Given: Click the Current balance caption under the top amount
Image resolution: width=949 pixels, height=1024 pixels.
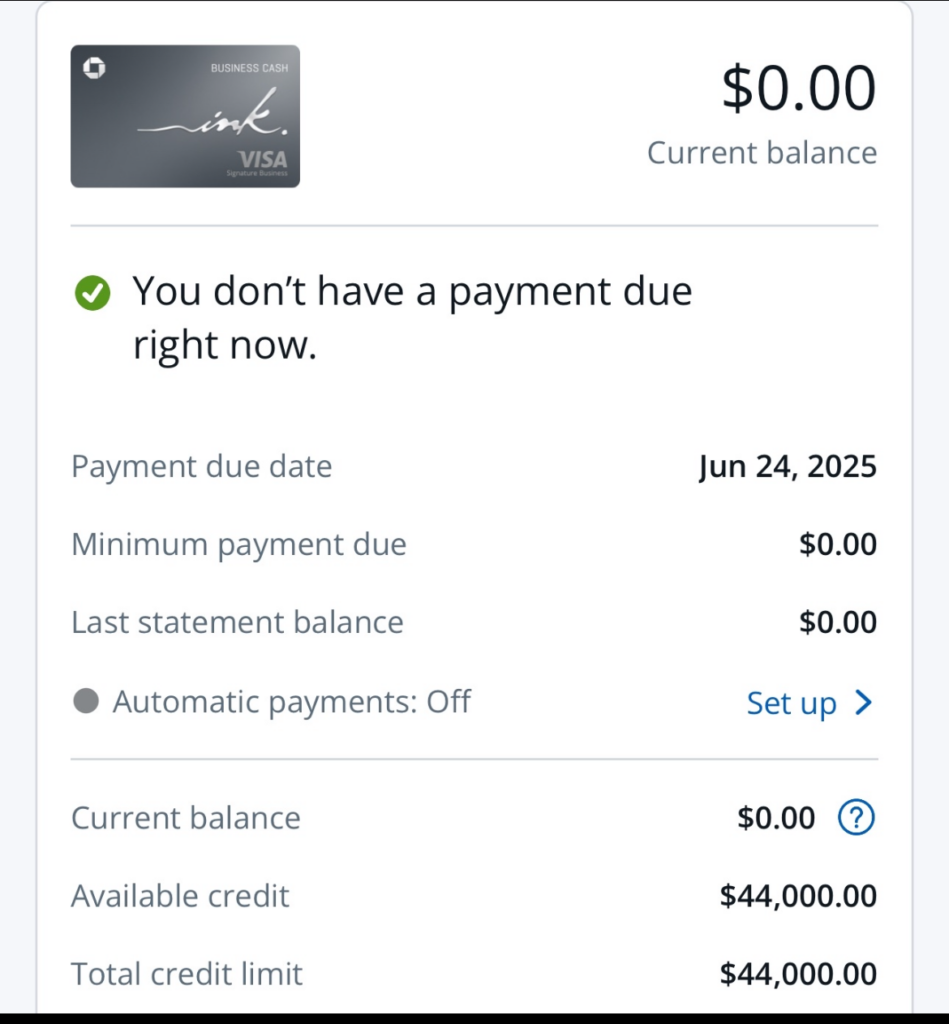Looking at the screenshot, I should 761,153.
